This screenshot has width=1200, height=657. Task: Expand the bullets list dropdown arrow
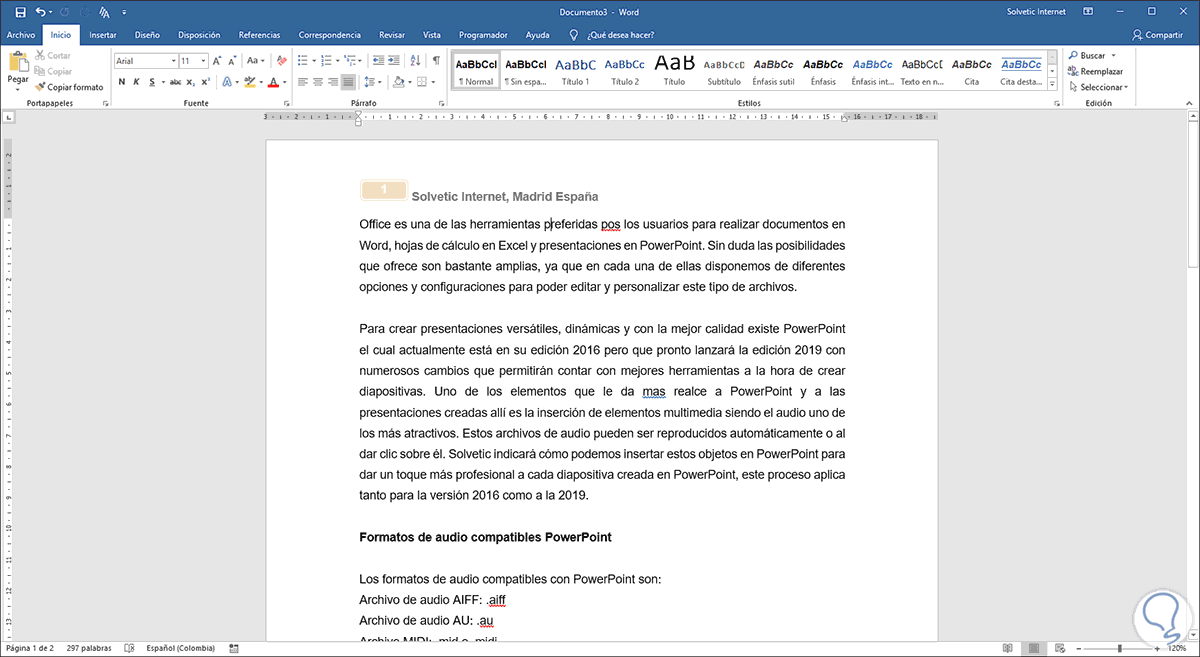point(313,61)
